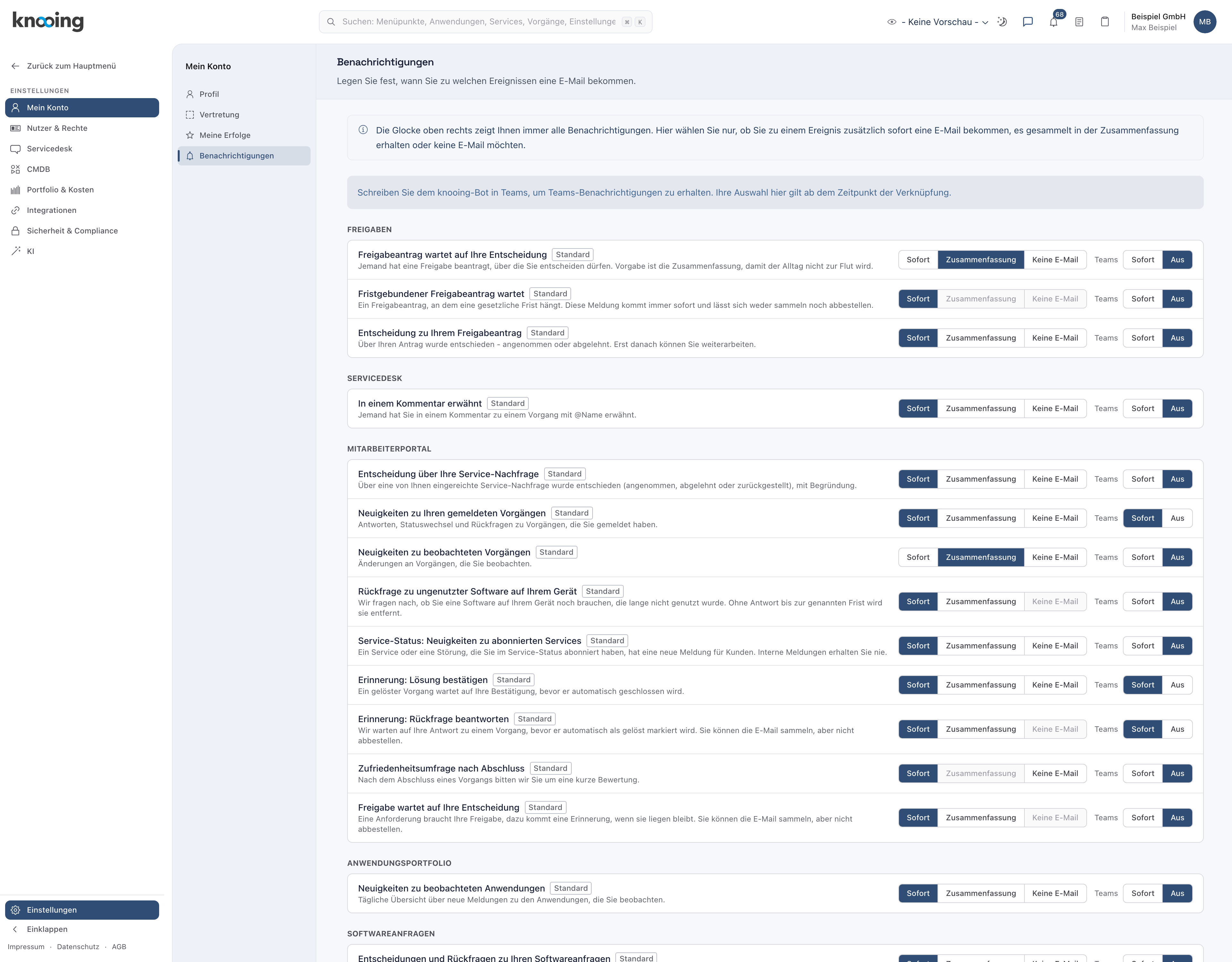Click the Sicherheit & Compliance lock icon

click(x=16, y=231)
